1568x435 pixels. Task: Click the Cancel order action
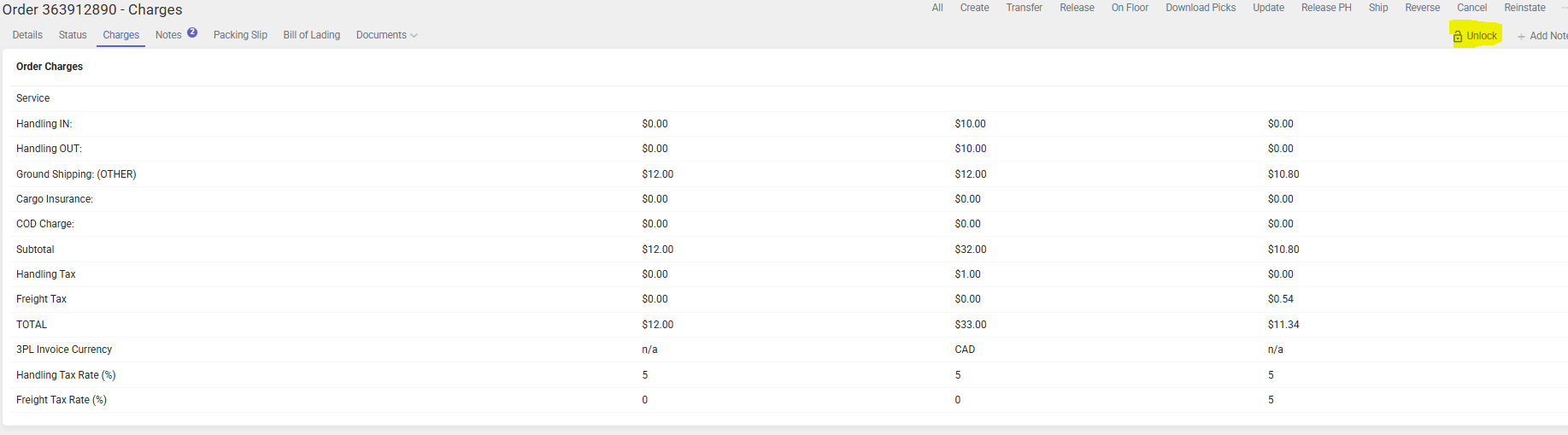[x=1471, y=8]
